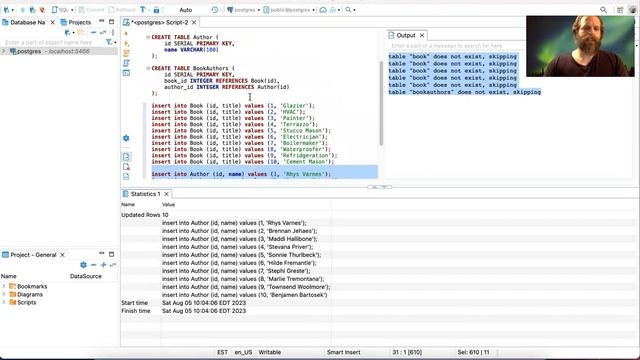
Task: Execute SQL script icon in editor gutter
Action: (127, 53)
